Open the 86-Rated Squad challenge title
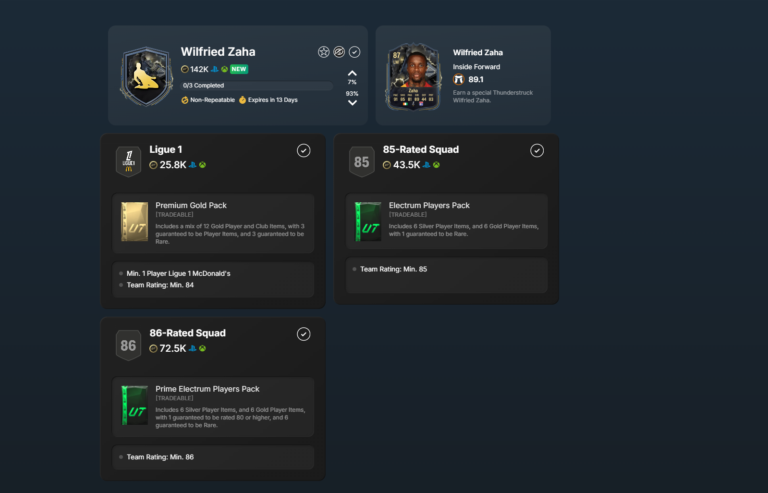Screen dimensions: 768x493 point(188,333)
